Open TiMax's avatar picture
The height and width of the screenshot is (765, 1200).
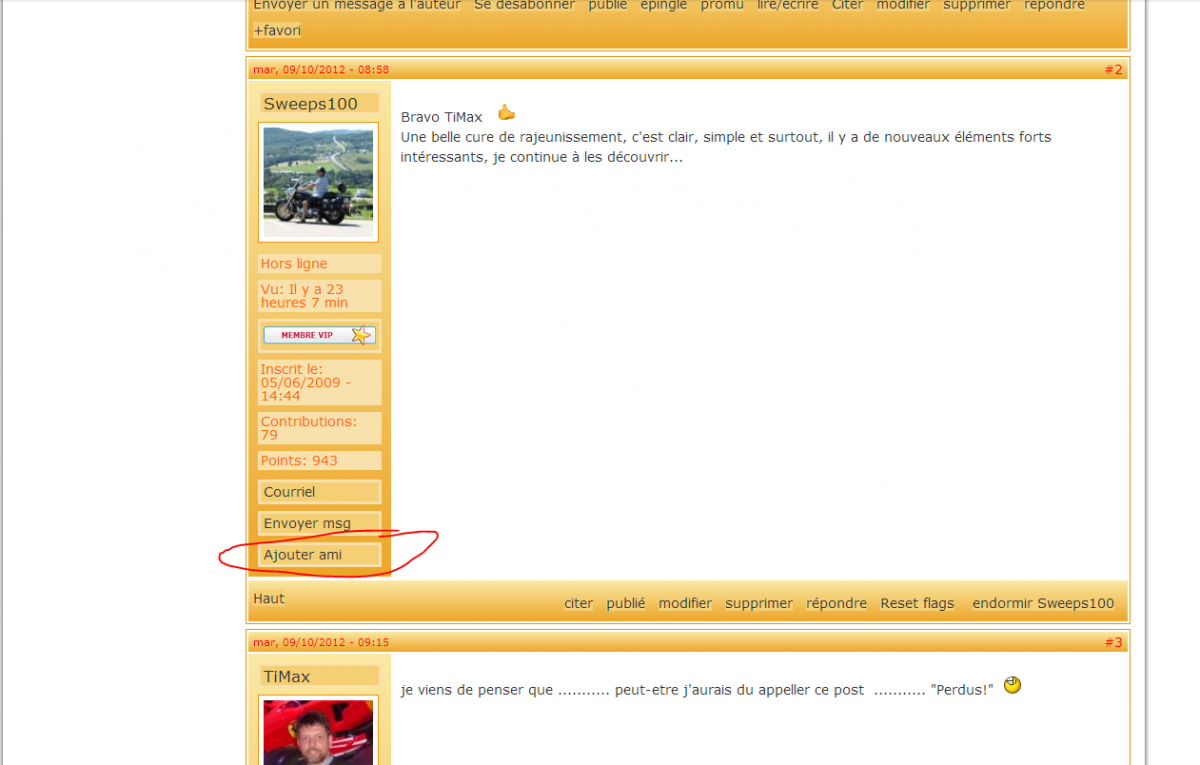click(x=318, y=732)
